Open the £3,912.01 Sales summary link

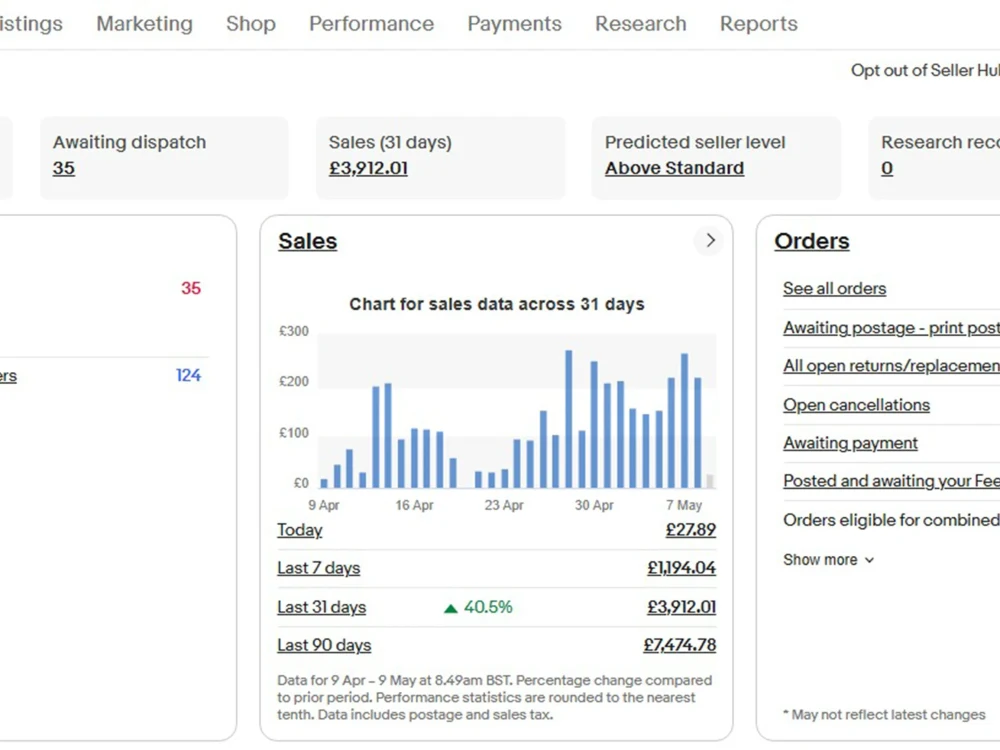(367, 168)
